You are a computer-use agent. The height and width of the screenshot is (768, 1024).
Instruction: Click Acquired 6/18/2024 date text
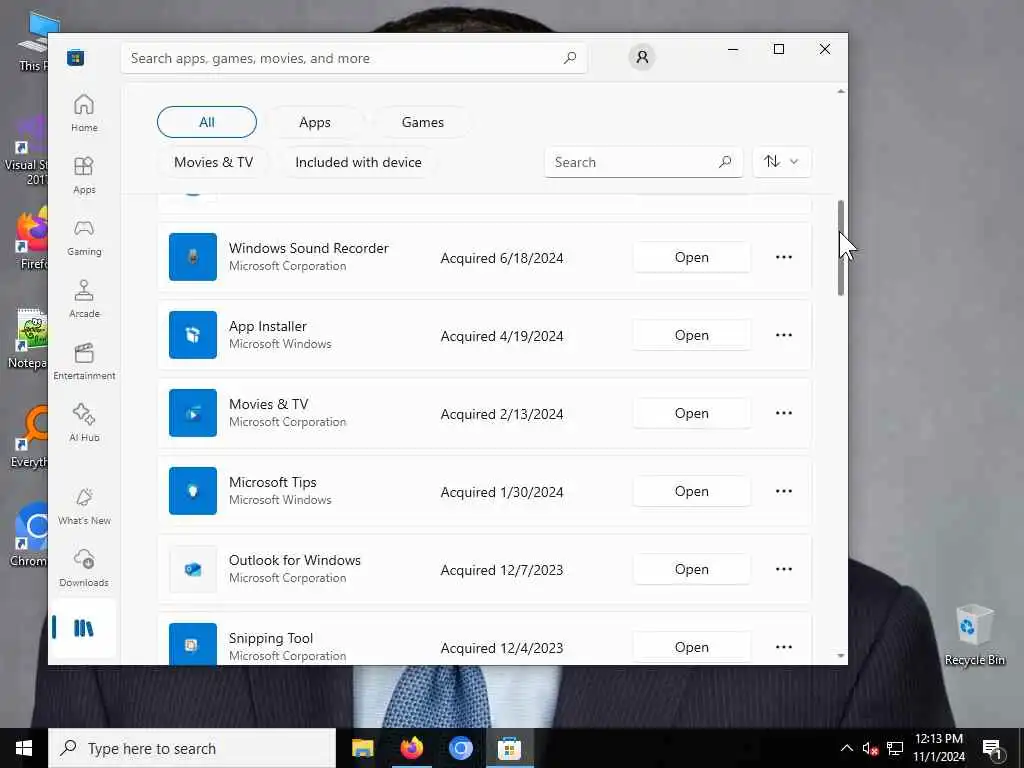point(502,258)
